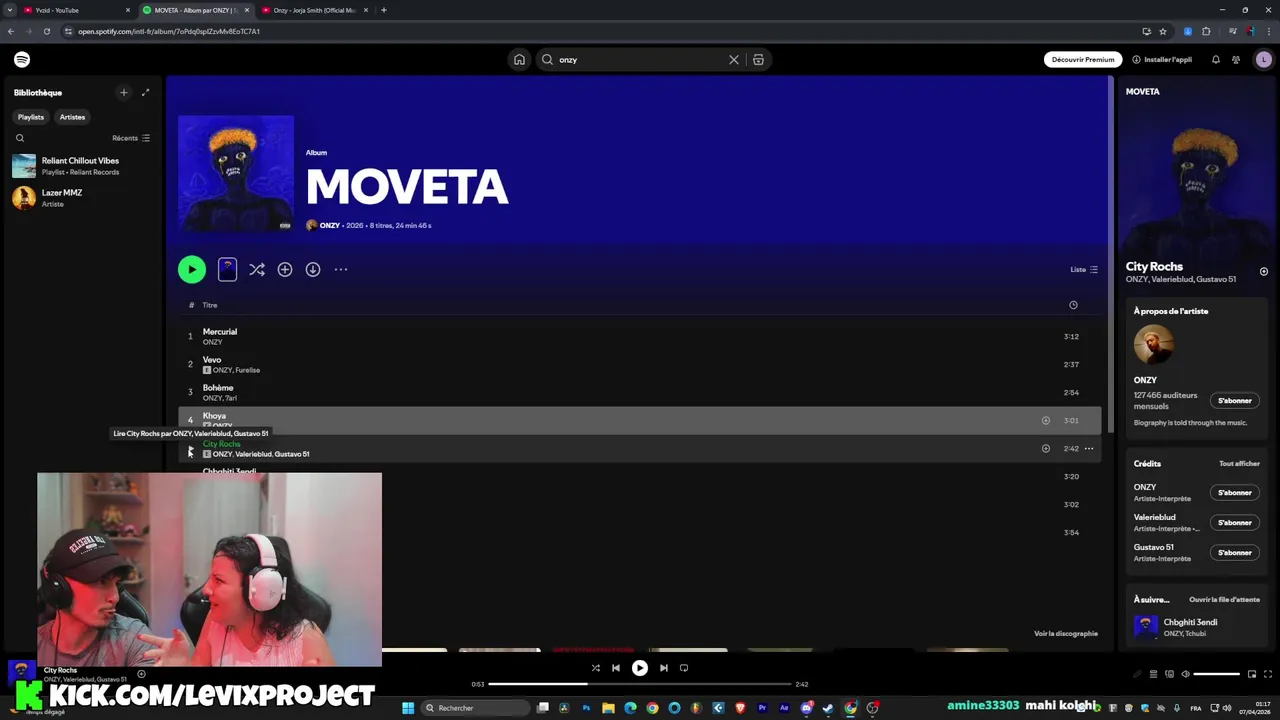Image resolution: width=1280 pixels, height=720 pixels.
Task: Add the MOVETA album to library via plus icon
Action: pyautogui.click(x=285, y=269)
